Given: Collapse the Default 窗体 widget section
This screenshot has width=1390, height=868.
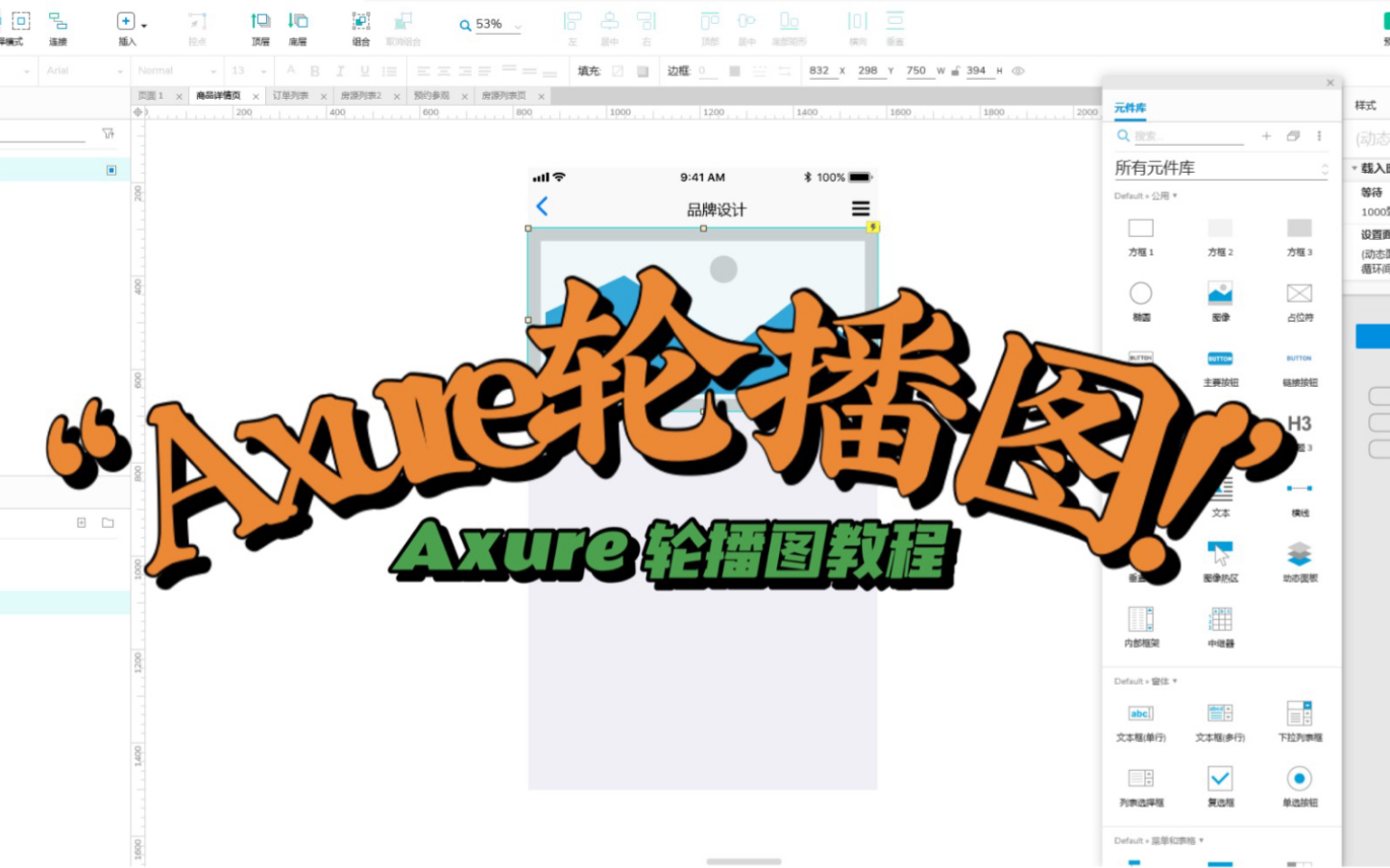Looking at the screenshot, I should click(1146, 682).
